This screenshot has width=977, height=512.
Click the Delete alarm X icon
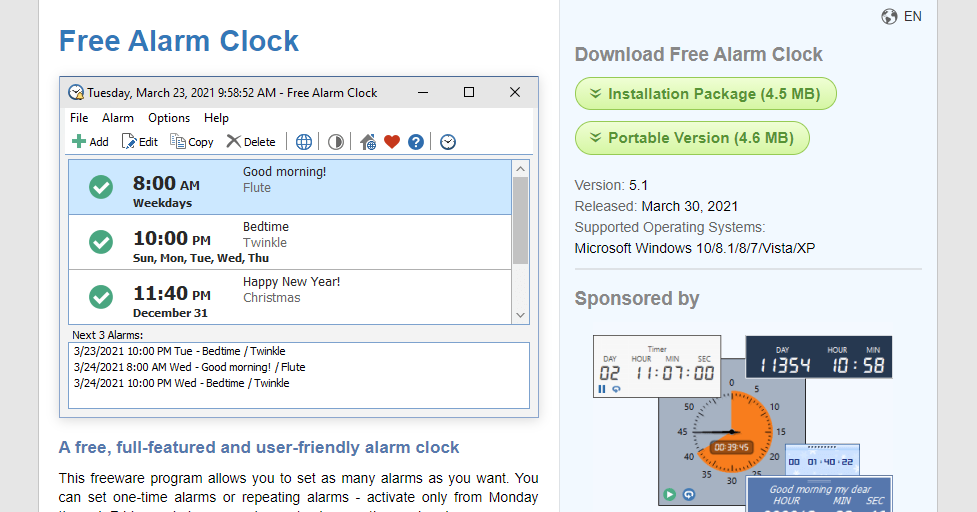point(234,142)
